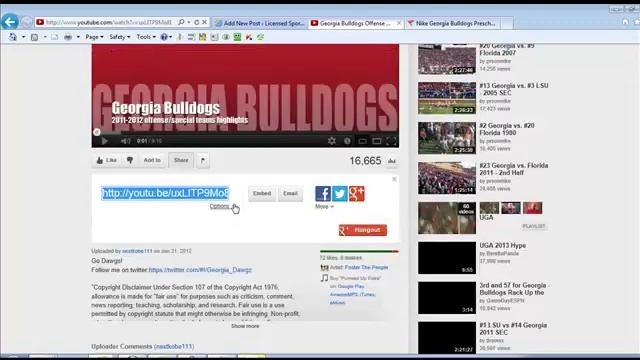Expand the More sharing services dropdown
Viewport: 640px width, 360px height.
point(324,207)
